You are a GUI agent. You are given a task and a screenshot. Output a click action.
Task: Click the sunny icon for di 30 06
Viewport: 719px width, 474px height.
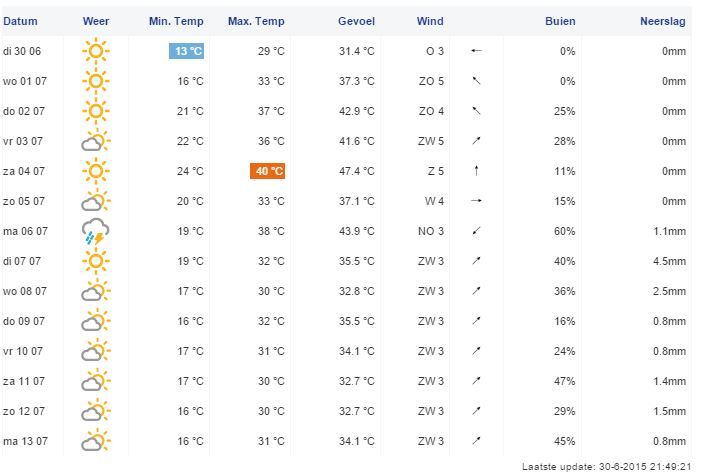pos(96,50)
